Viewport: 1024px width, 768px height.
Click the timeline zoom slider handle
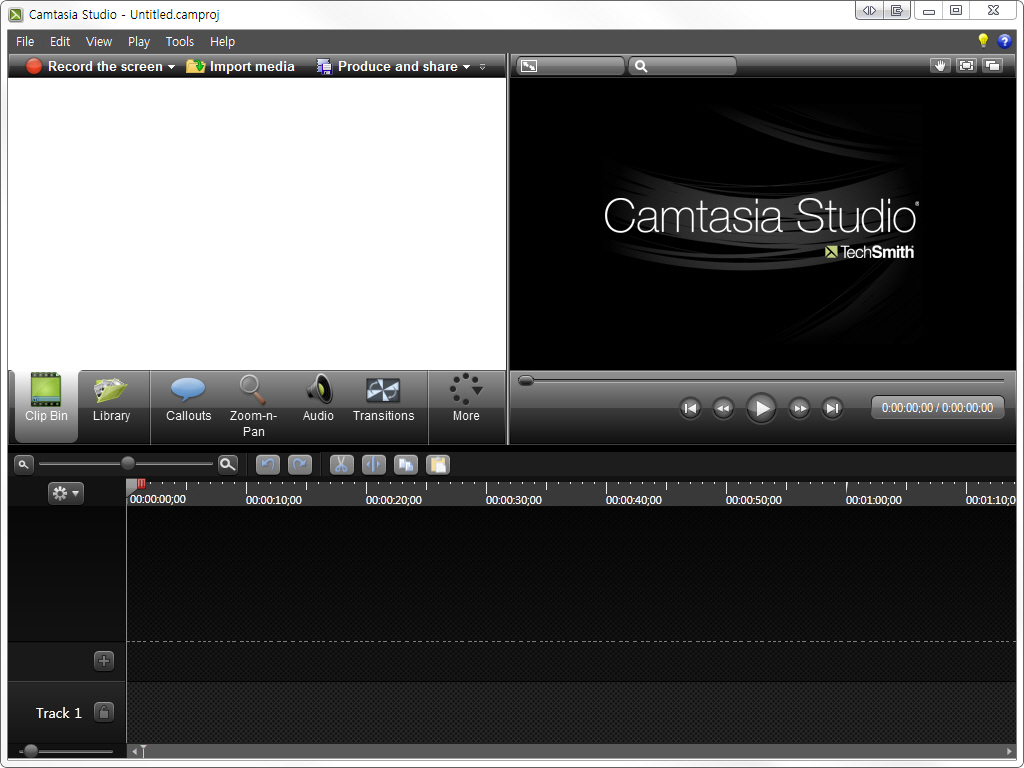click(128, 464)
